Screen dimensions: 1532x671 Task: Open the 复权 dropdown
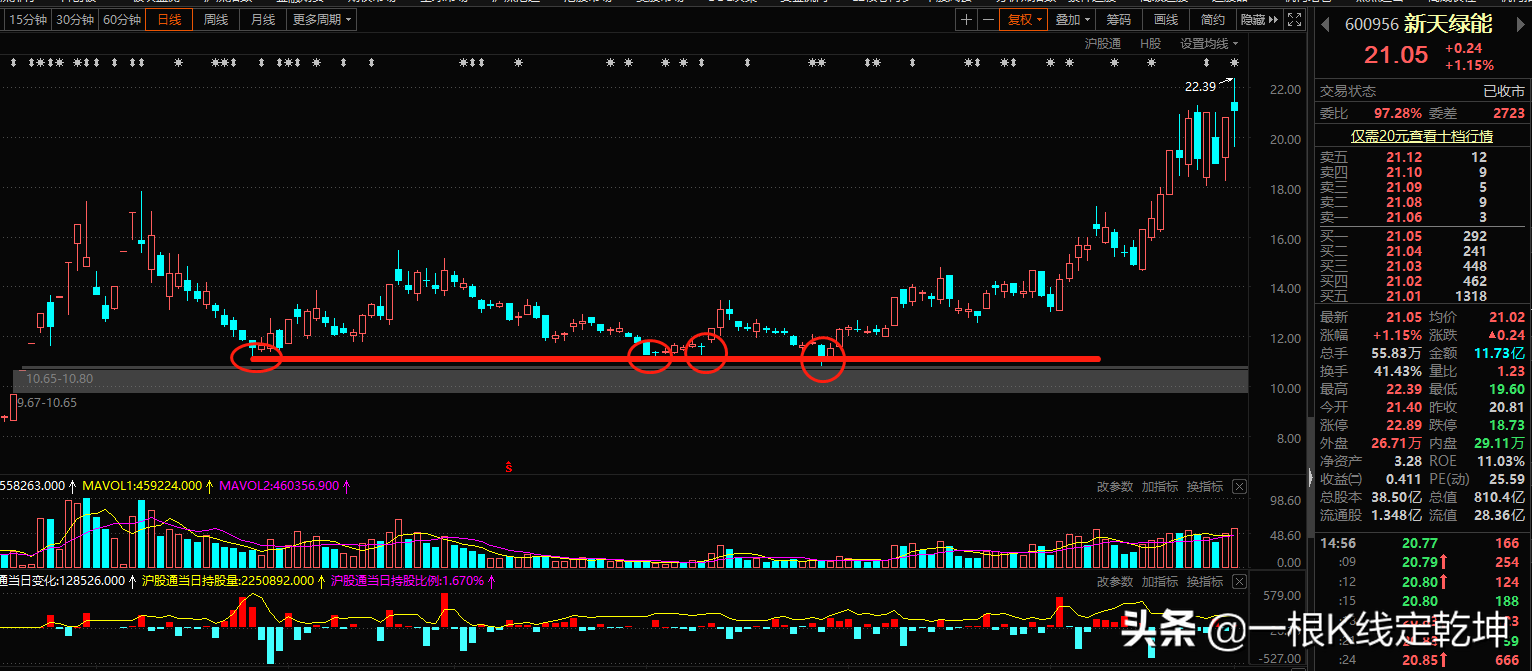point(1025,20)
